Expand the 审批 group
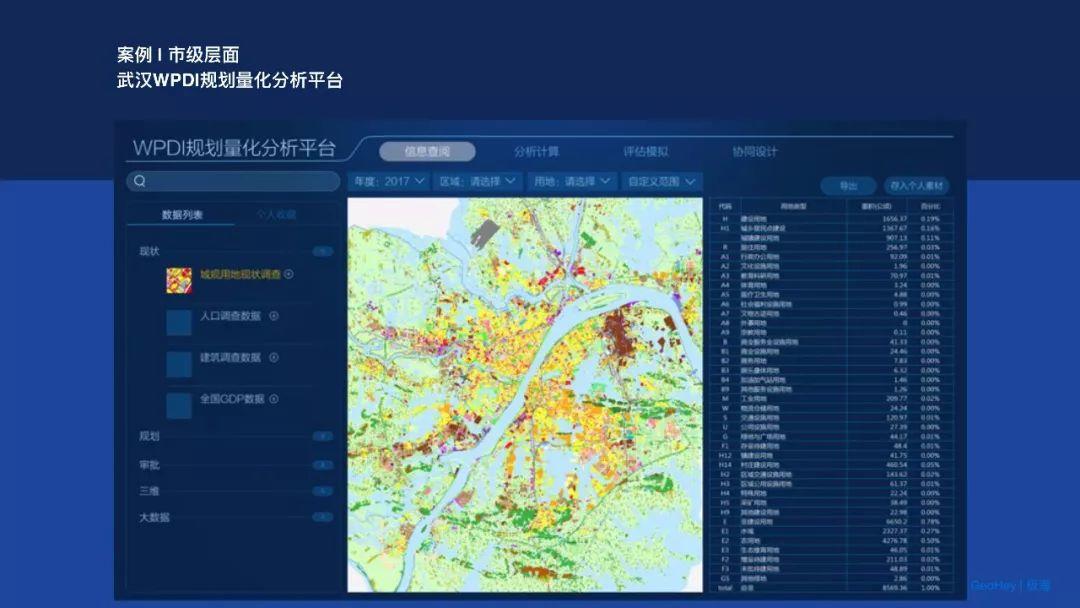The image size is (1080, 608). (322, 465)
